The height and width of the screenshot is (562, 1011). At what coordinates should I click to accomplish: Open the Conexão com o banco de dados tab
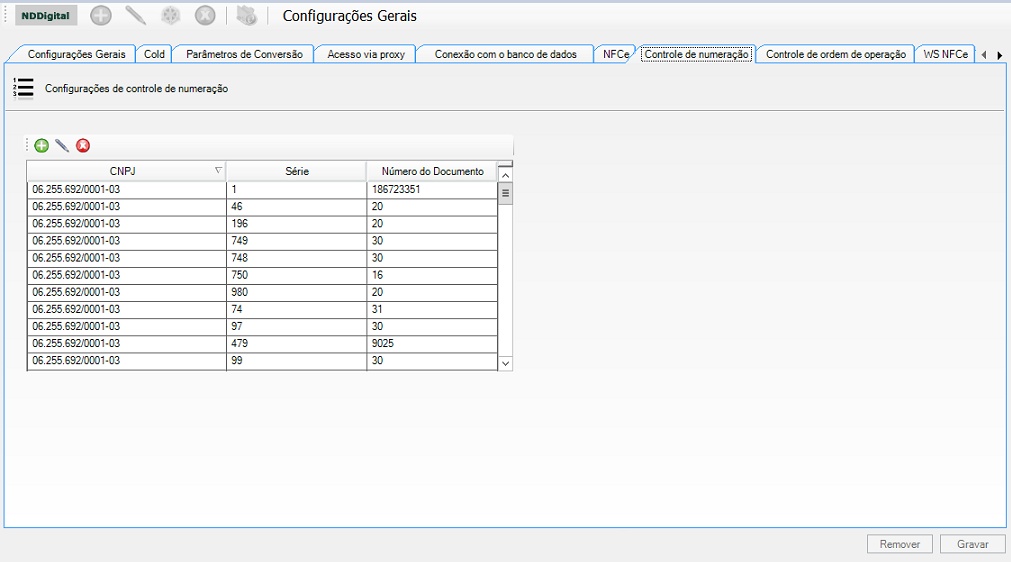[x=505, y=54]
